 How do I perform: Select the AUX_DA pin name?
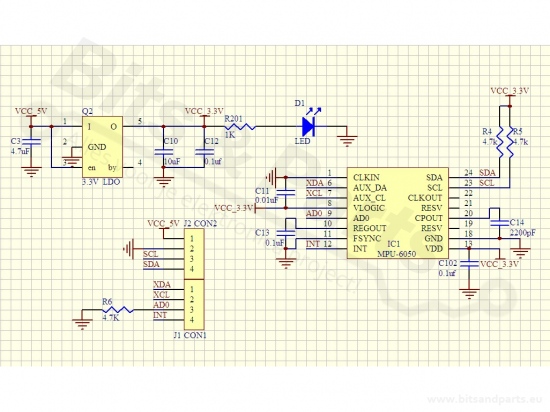[x=370, y=188]
